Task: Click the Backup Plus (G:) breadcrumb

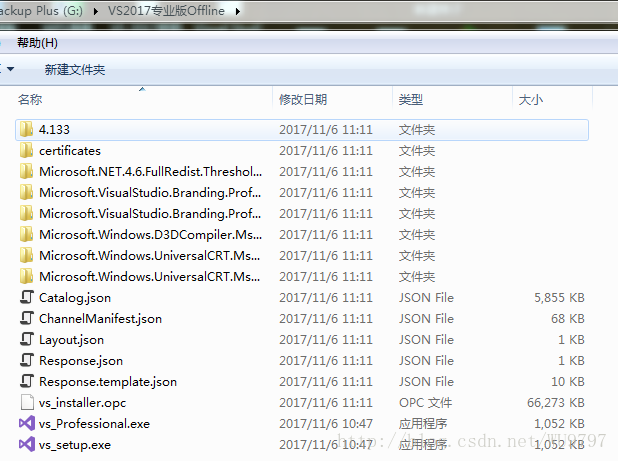Action: click(x=41, y=11)
